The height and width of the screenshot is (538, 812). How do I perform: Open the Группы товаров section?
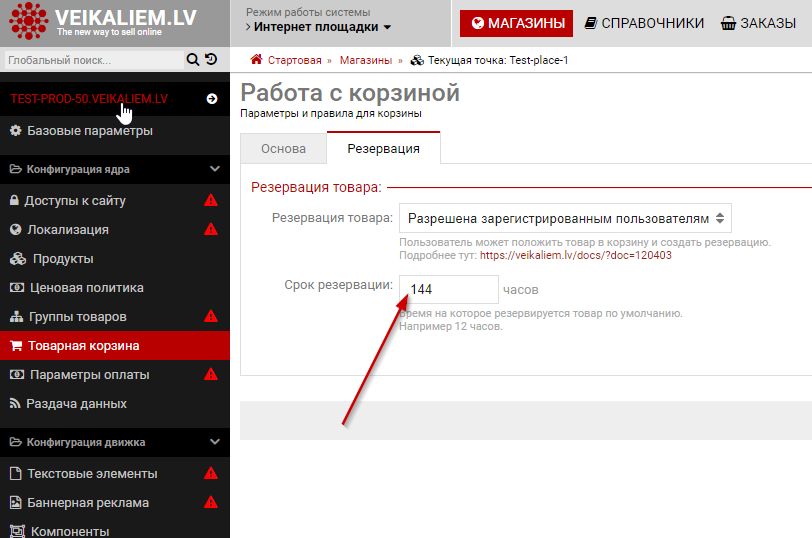(77, 317)
